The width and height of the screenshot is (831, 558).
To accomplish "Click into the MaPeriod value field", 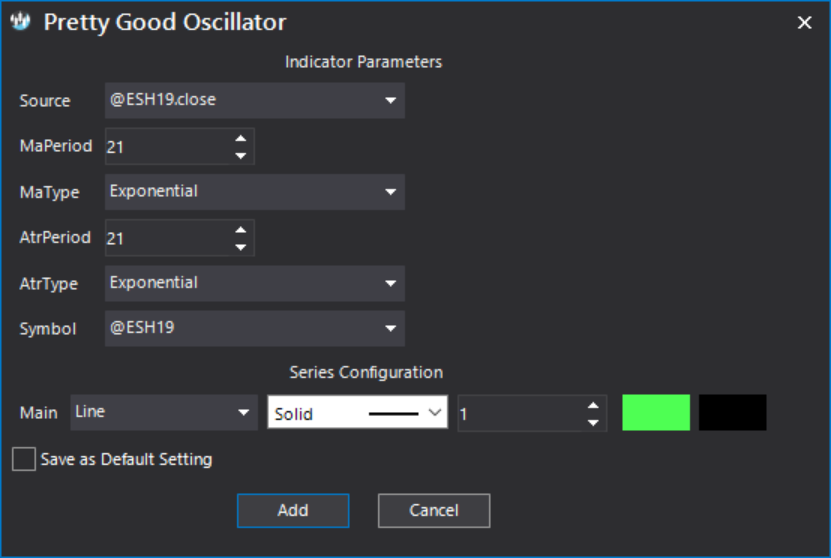I will [169, 146].
